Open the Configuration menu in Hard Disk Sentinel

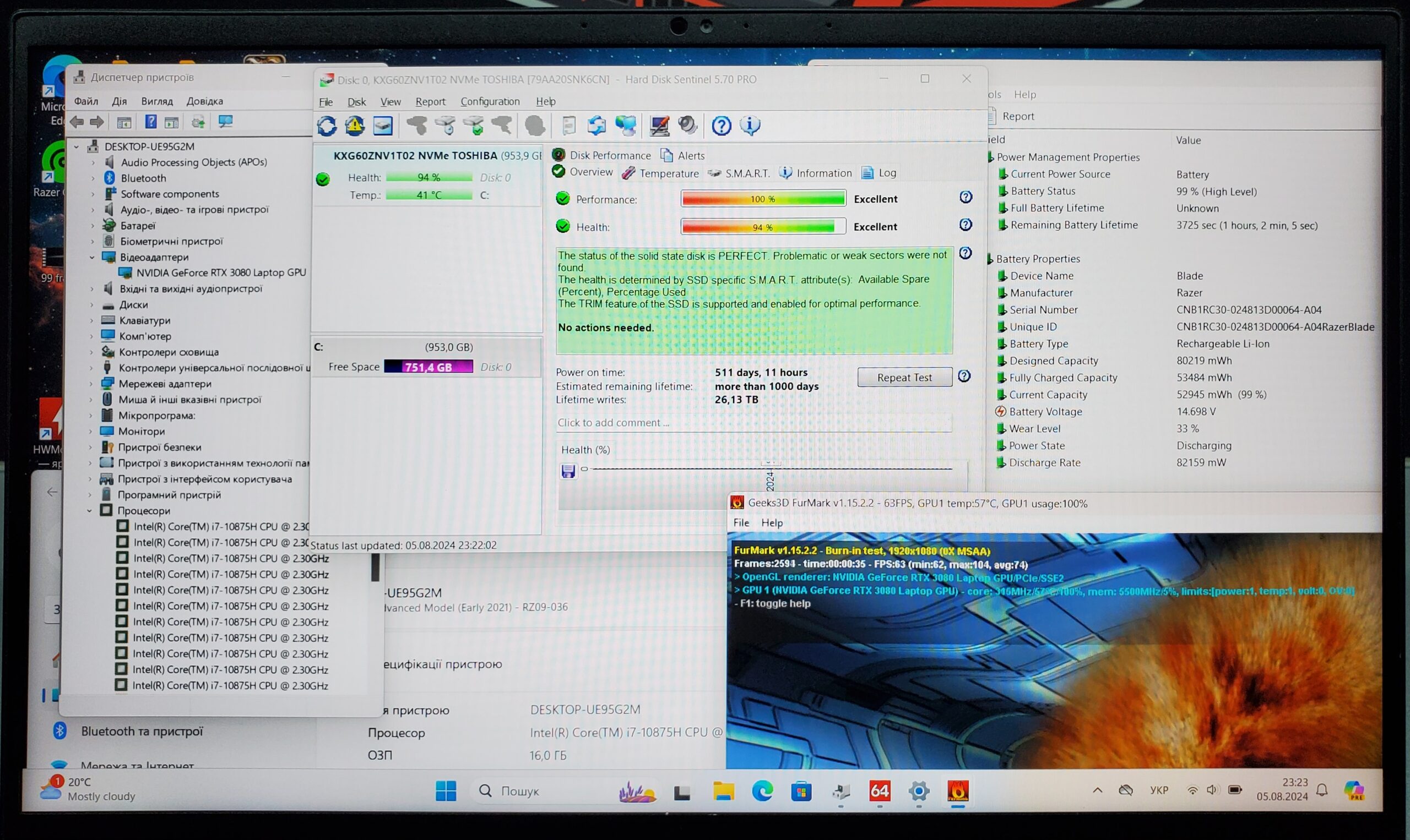pyautogui.click(x=490, y=102)
